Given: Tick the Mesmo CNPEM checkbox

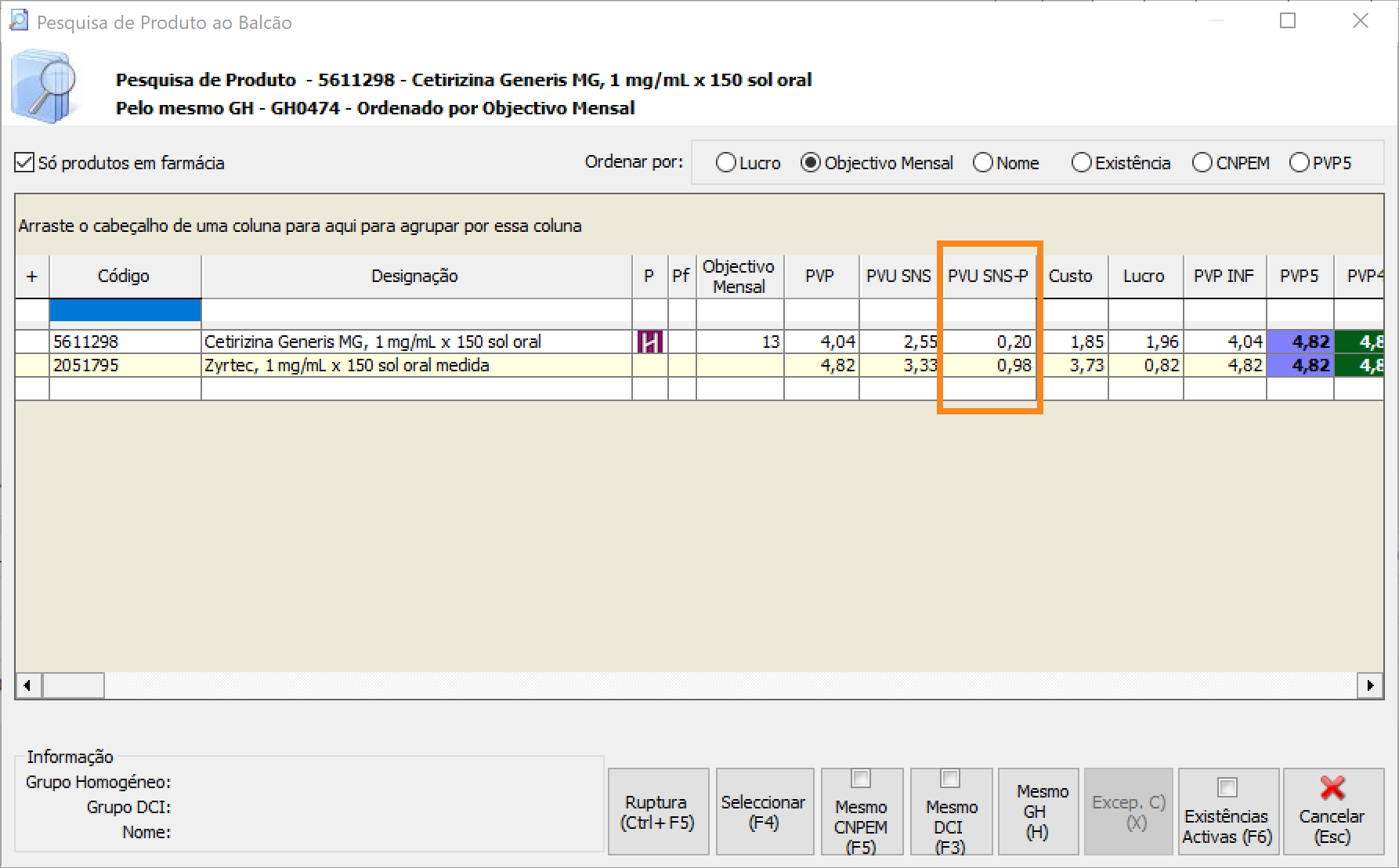Looking at the screenshot, I should point(860,779).
